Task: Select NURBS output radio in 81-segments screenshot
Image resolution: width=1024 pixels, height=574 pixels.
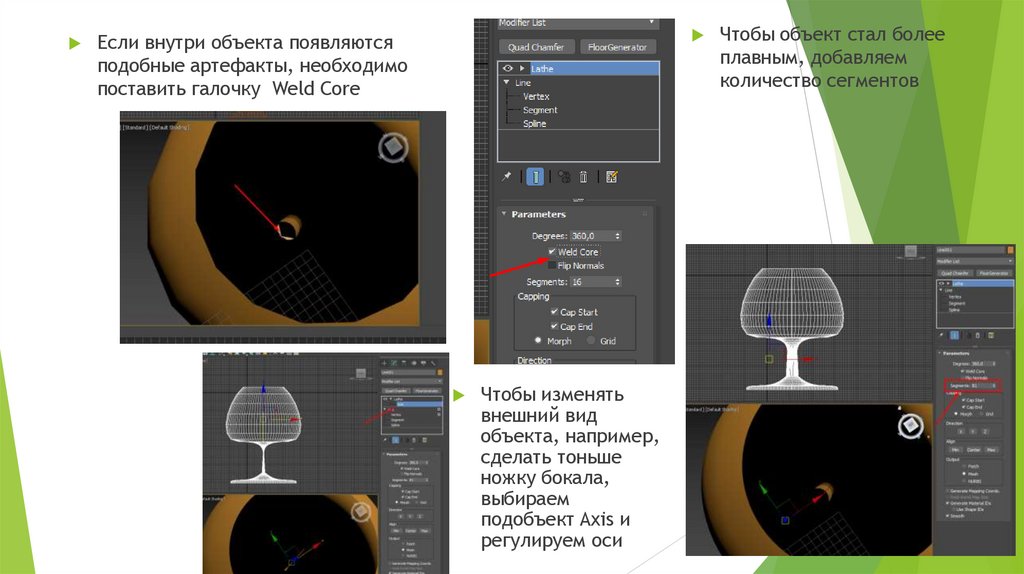Action: click(964, 481)
